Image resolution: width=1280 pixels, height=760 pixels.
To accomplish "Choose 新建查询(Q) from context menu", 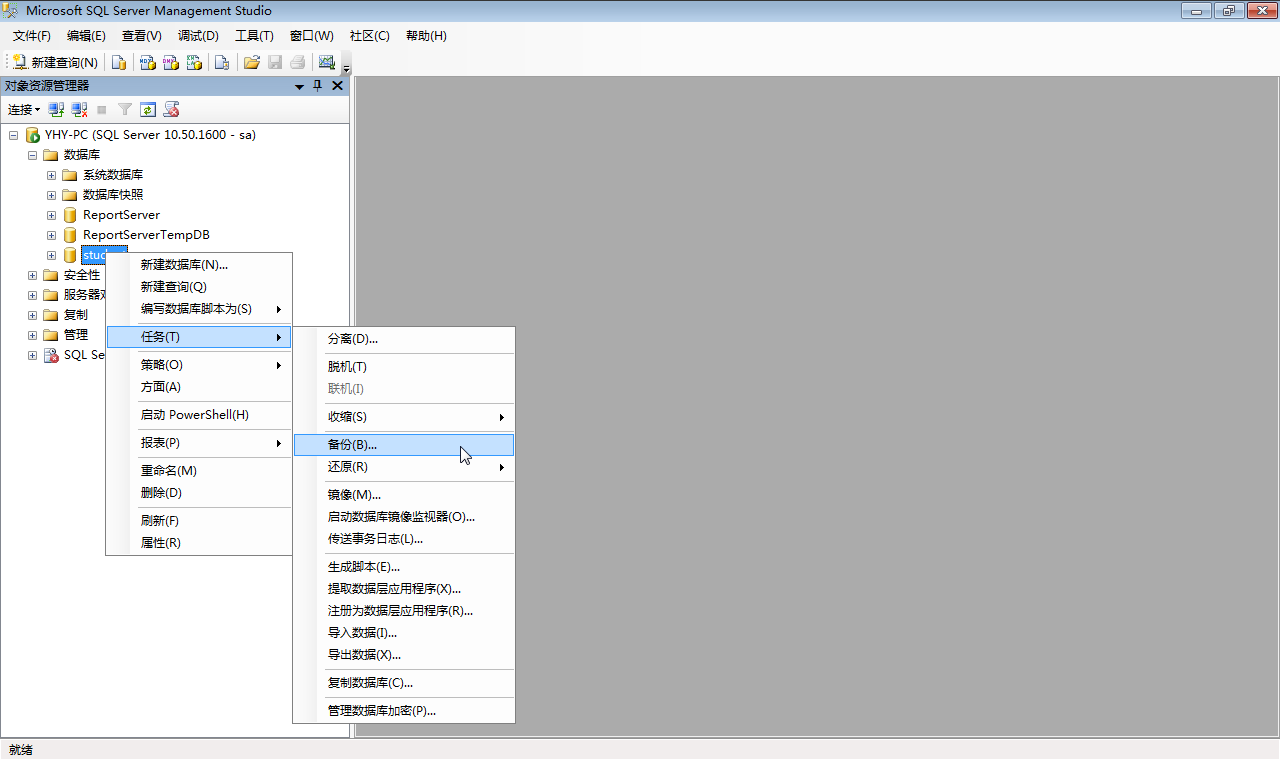I will 199,287.
